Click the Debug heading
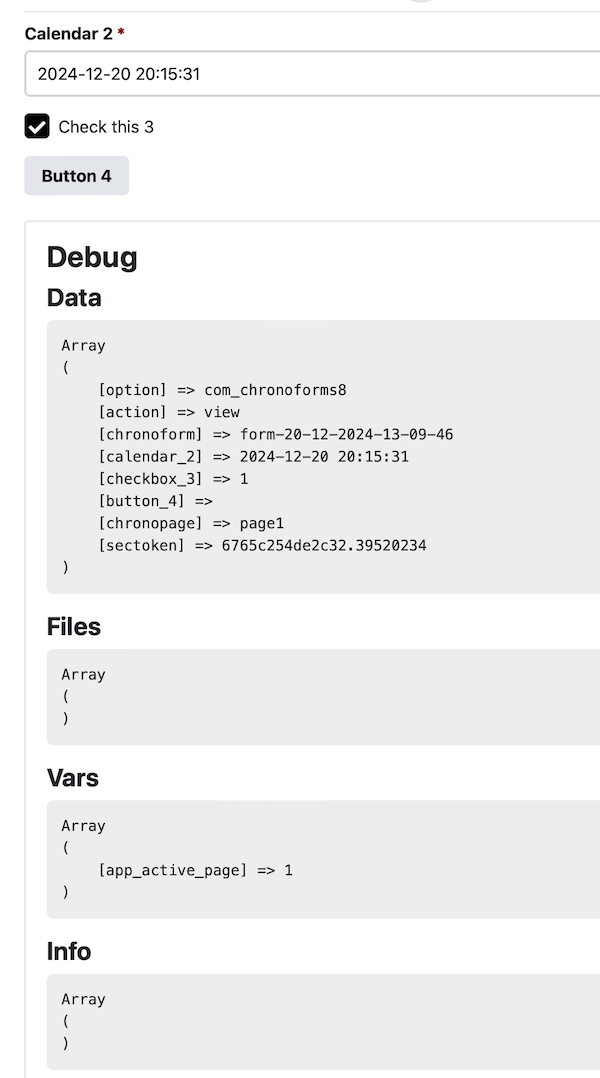Screen dimensions: 600x1078 pos(92,256)
